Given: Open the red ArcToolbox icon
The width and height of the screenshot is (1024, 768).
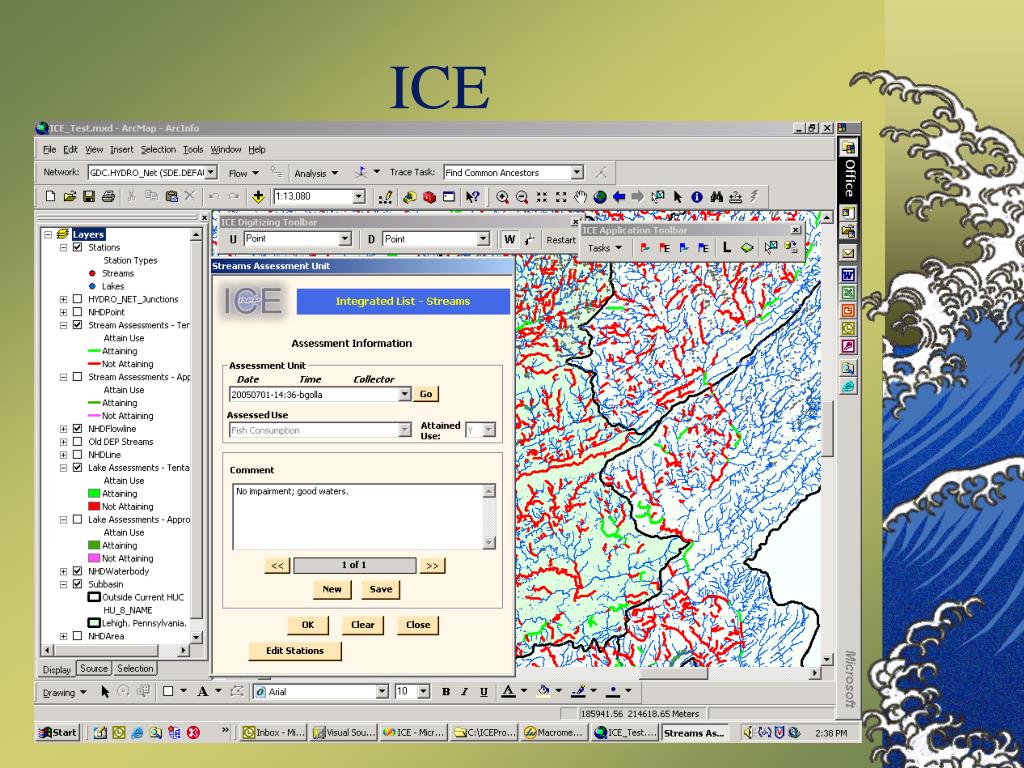Looking at the screenshot, I should 429,197.
